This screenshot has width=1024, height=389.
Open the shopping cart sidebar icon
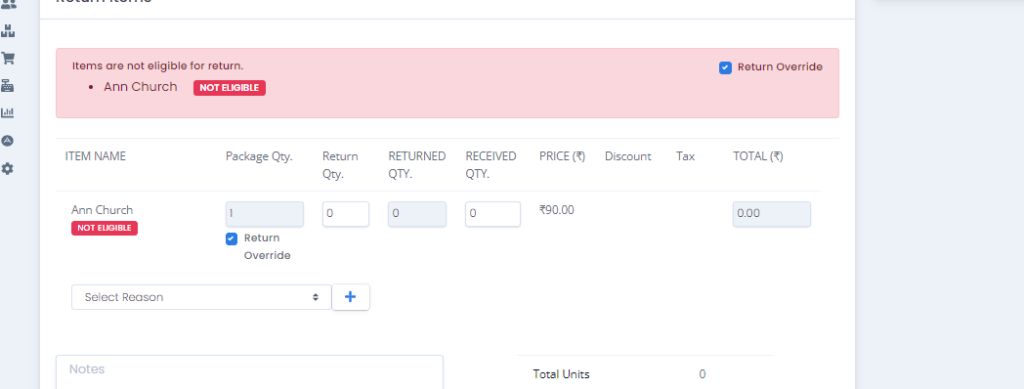[x=8, y=58]
